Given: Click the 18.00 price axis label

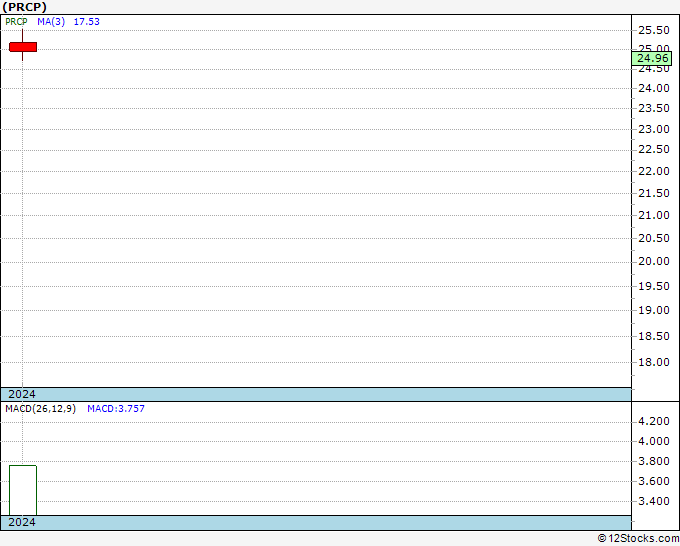Looking at the screenshot, I should [654, 362].
